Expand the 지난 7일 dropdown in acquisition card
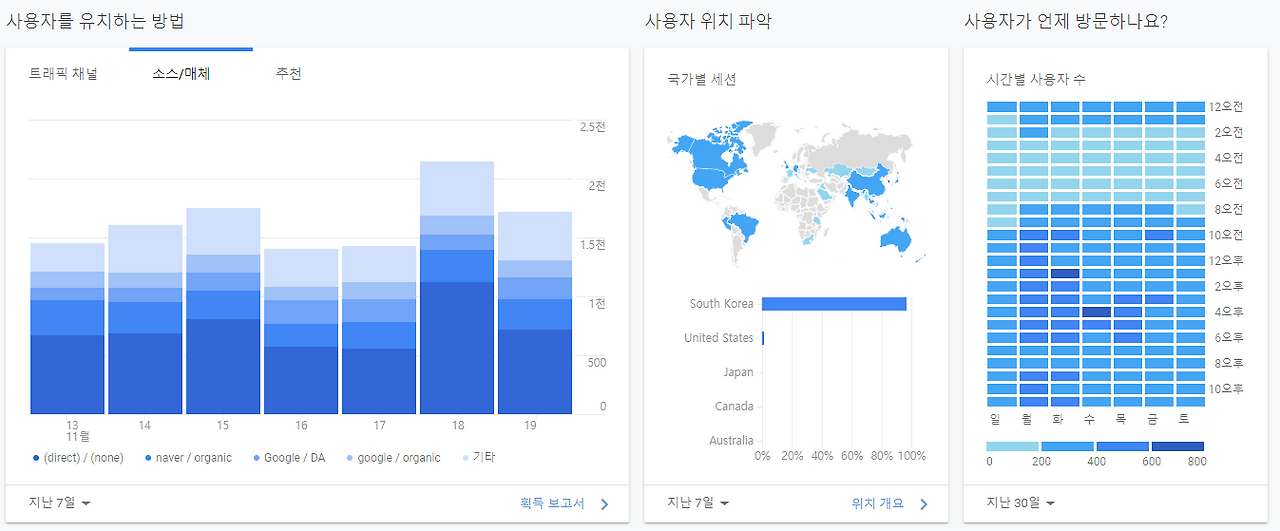The image size is (1280, 531). tap(60, 503)
